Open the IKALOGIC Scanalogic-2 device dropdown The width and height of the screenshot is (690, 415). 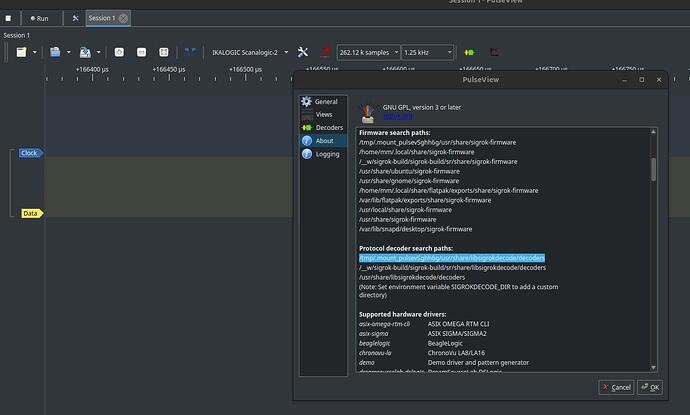click(250, 52)
